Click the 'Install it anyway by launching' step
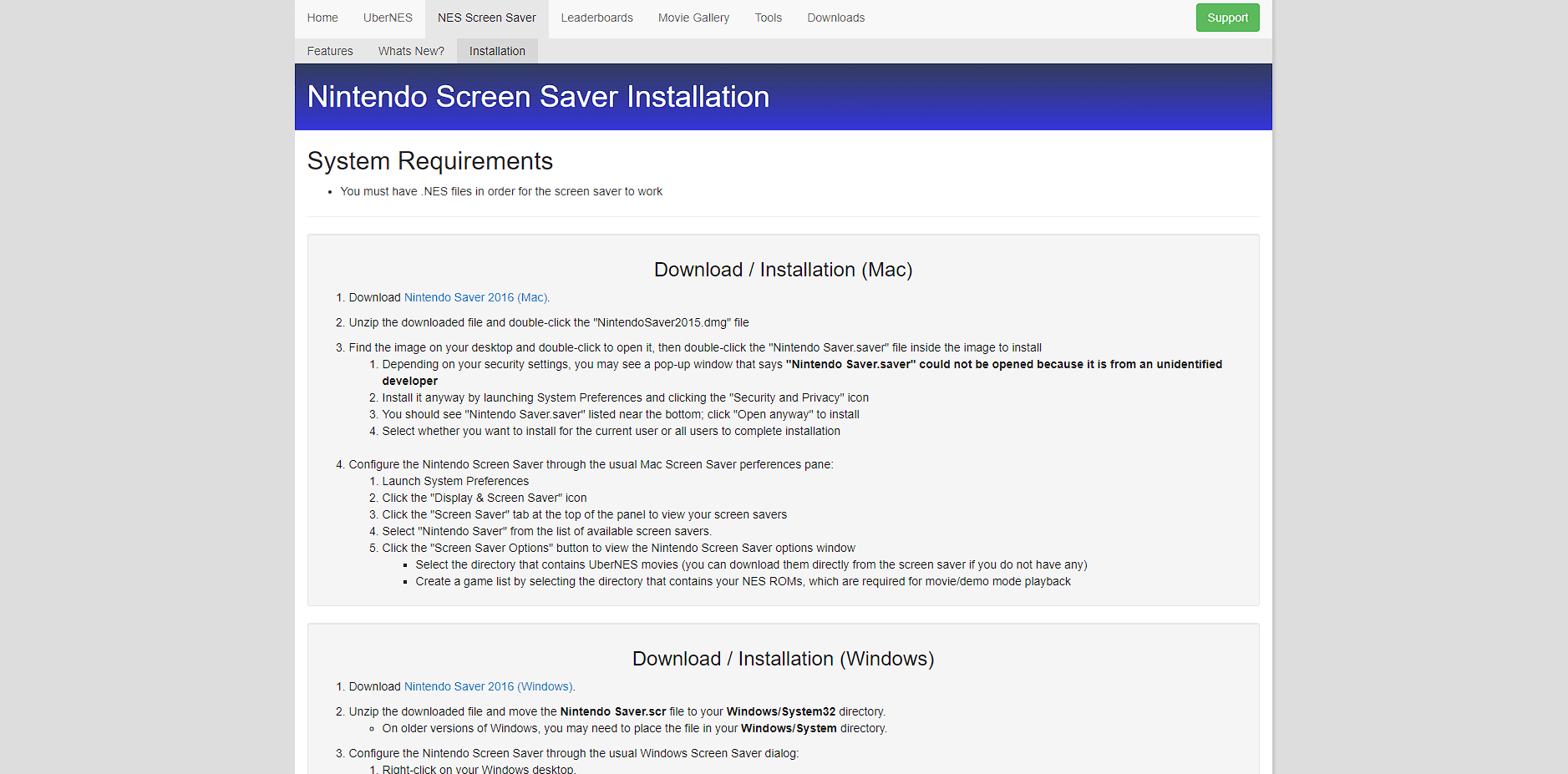The height and width of the screenshot is (774, 1568). (625, 397)
